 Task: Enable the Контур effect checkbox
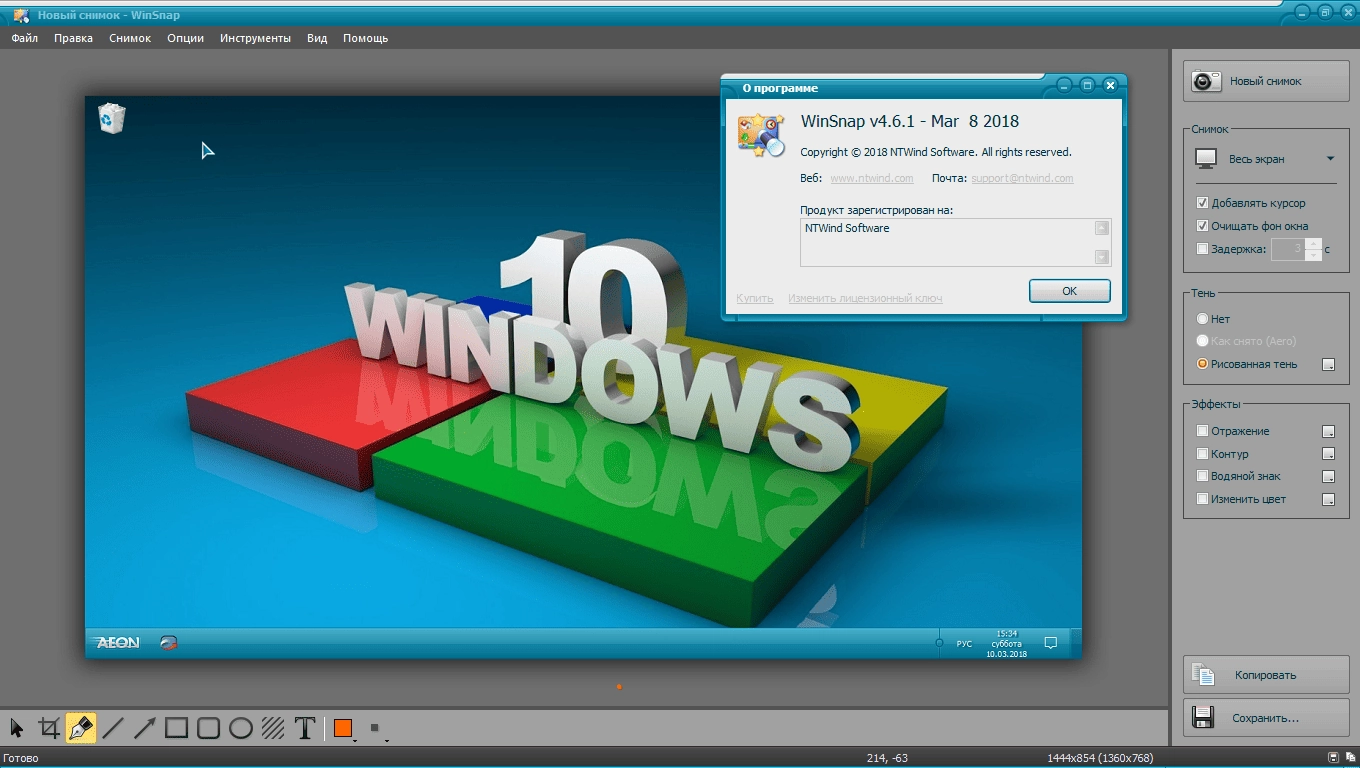(x=1202, y=454)
